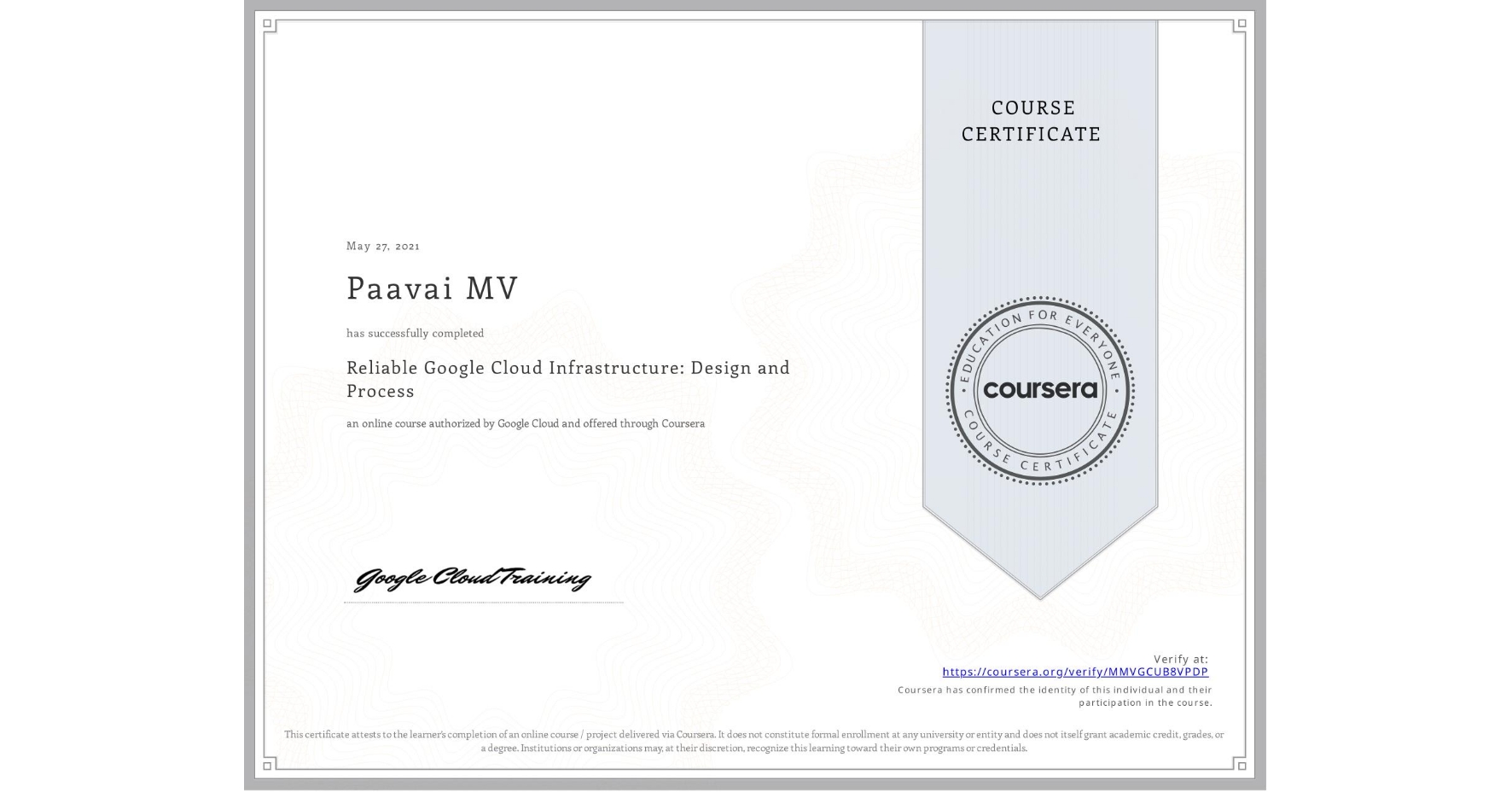Click the date 'May 27, 2021'
This screenshot has width=1512, height=792.
coord(383,246)
